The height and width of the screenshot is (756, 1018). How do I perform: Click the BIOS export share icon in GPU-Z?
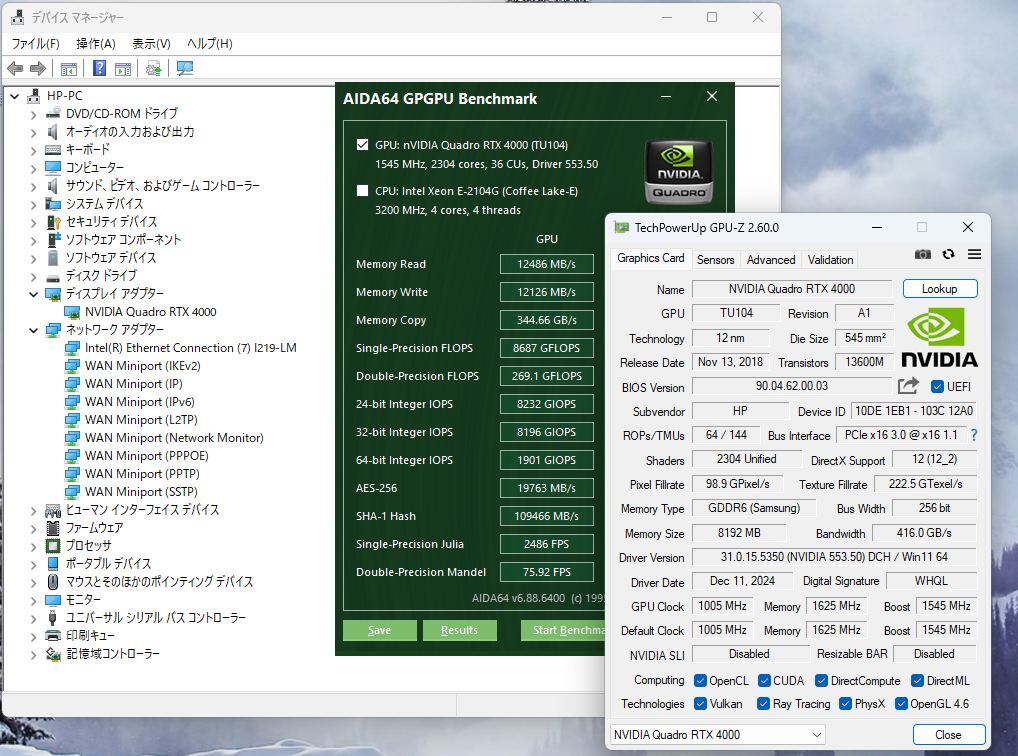908,386
